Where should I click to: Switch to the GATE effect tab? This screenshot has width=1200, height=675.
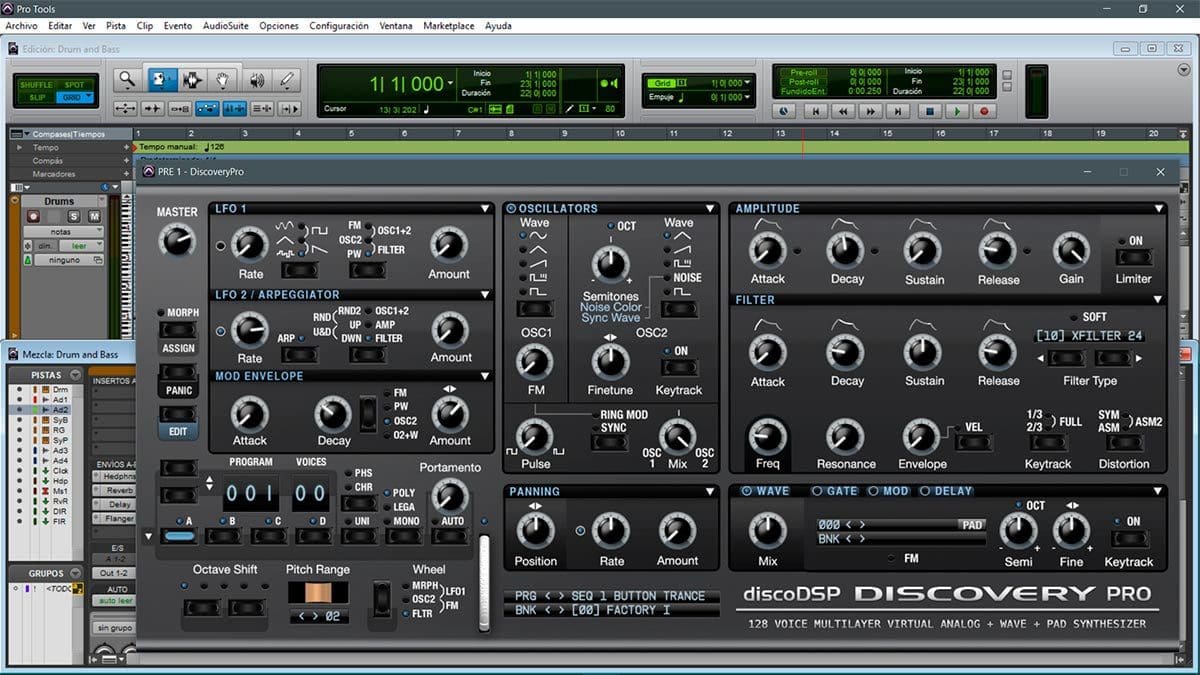pos(834,491)
